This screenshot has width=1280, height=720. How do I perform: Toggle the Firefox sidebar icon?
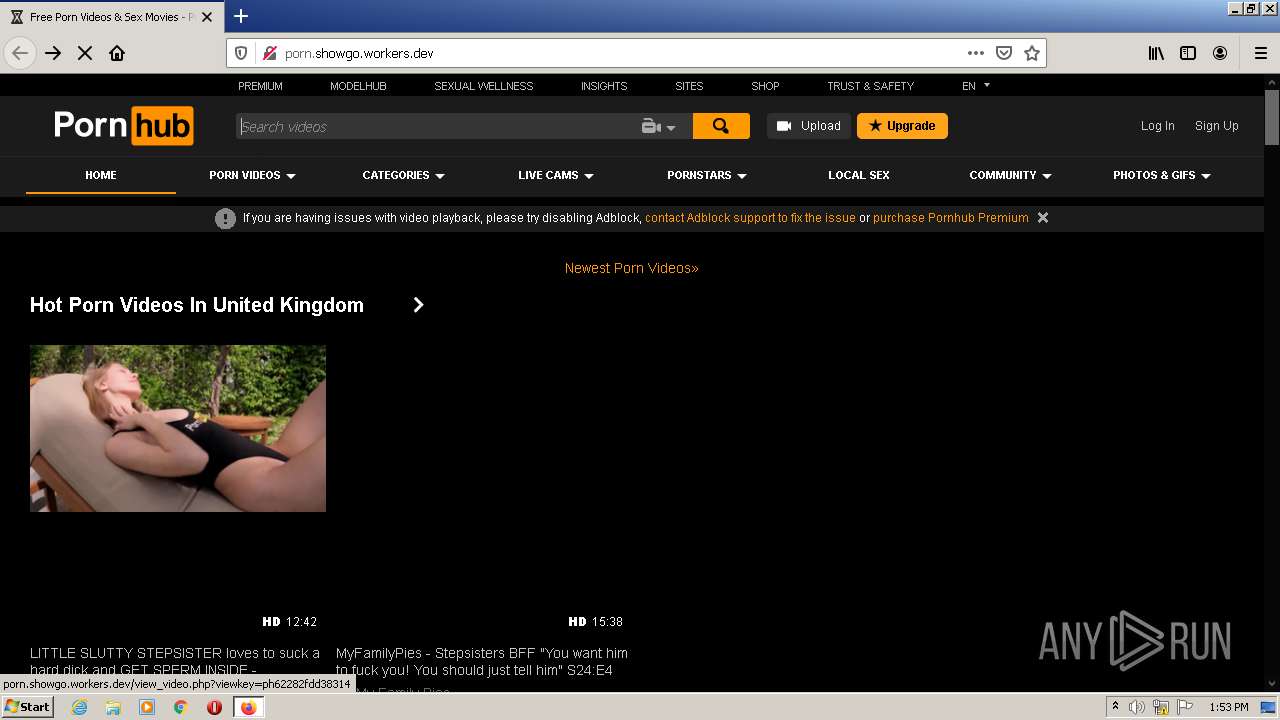pos(1188,53)
